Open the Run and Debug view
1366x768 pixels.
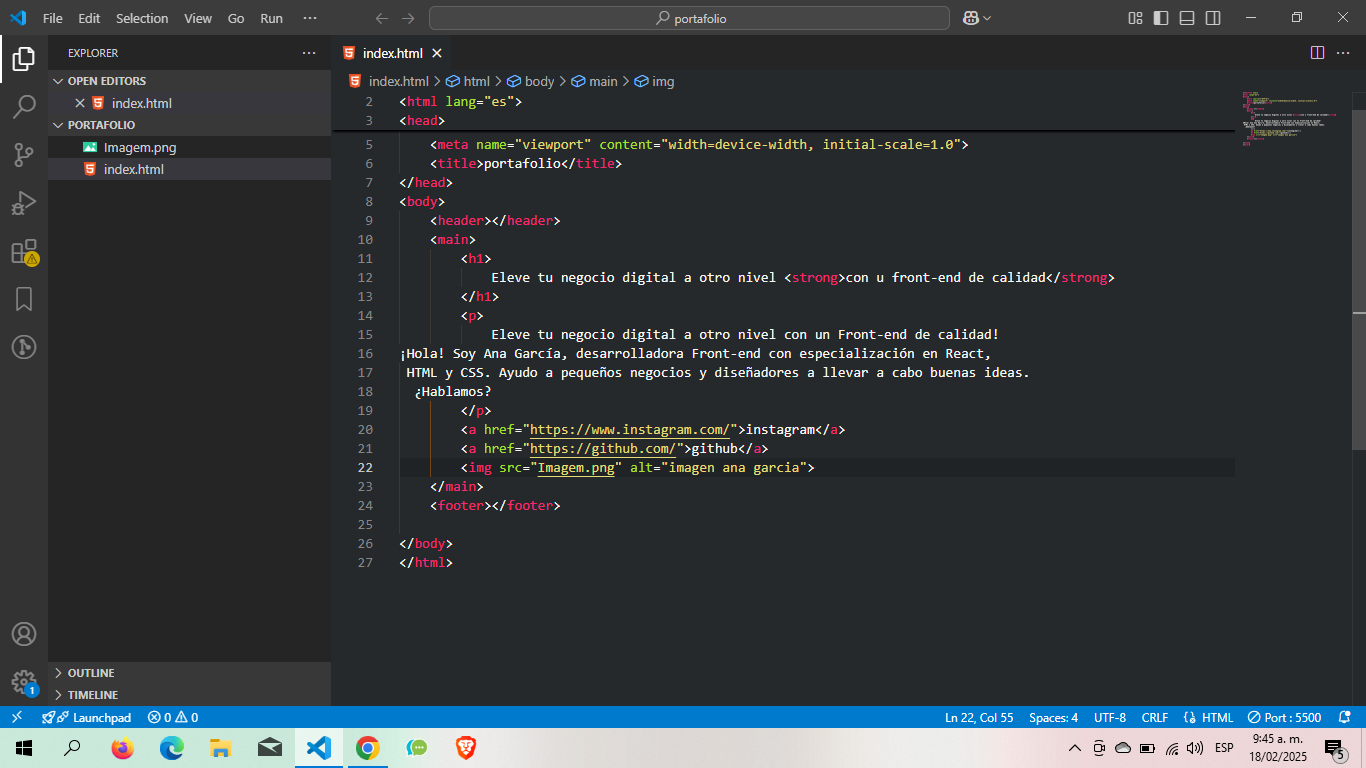click(24, 203)
